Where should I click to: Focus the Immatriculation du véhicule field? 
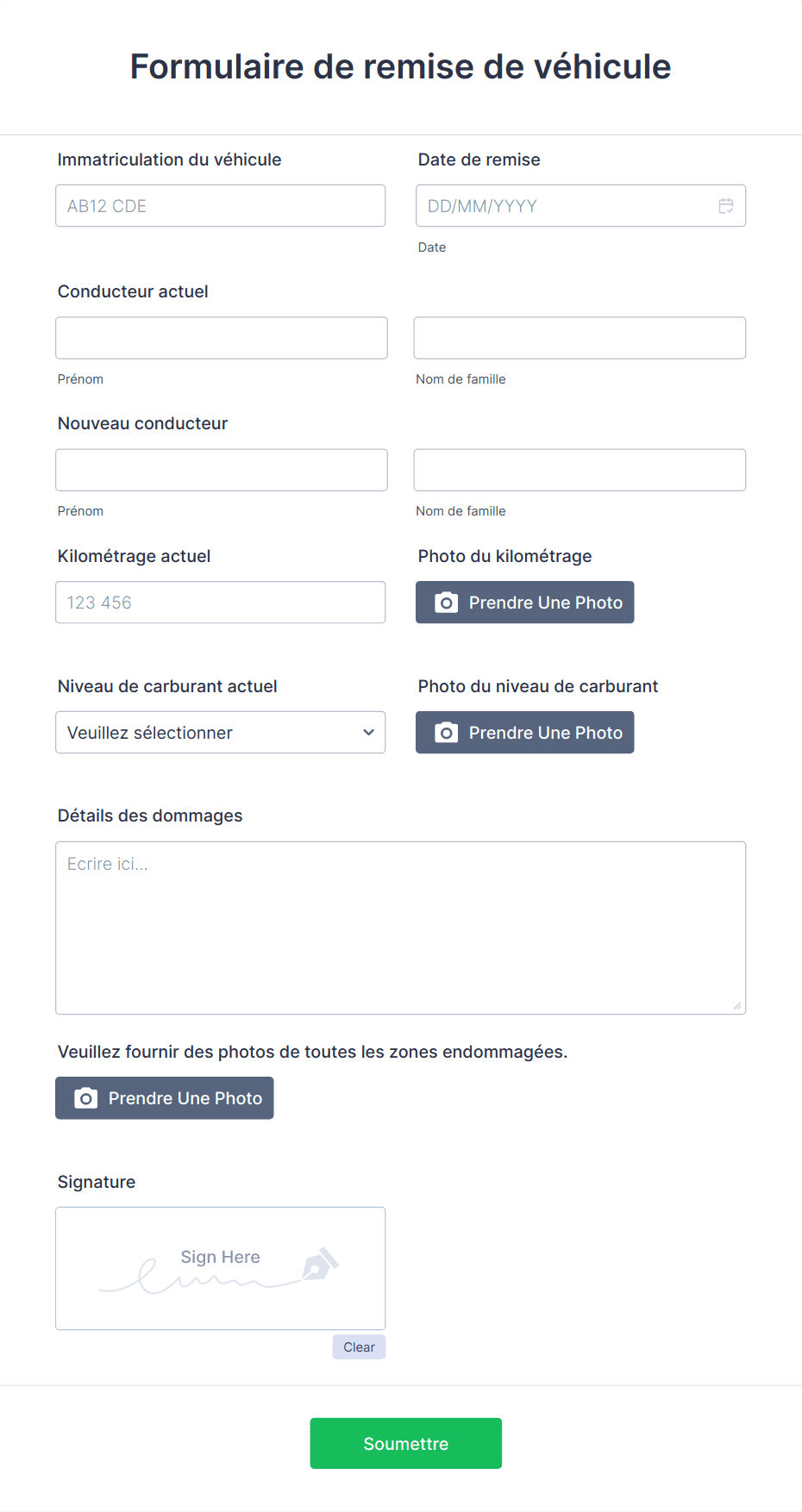[221, 206]
